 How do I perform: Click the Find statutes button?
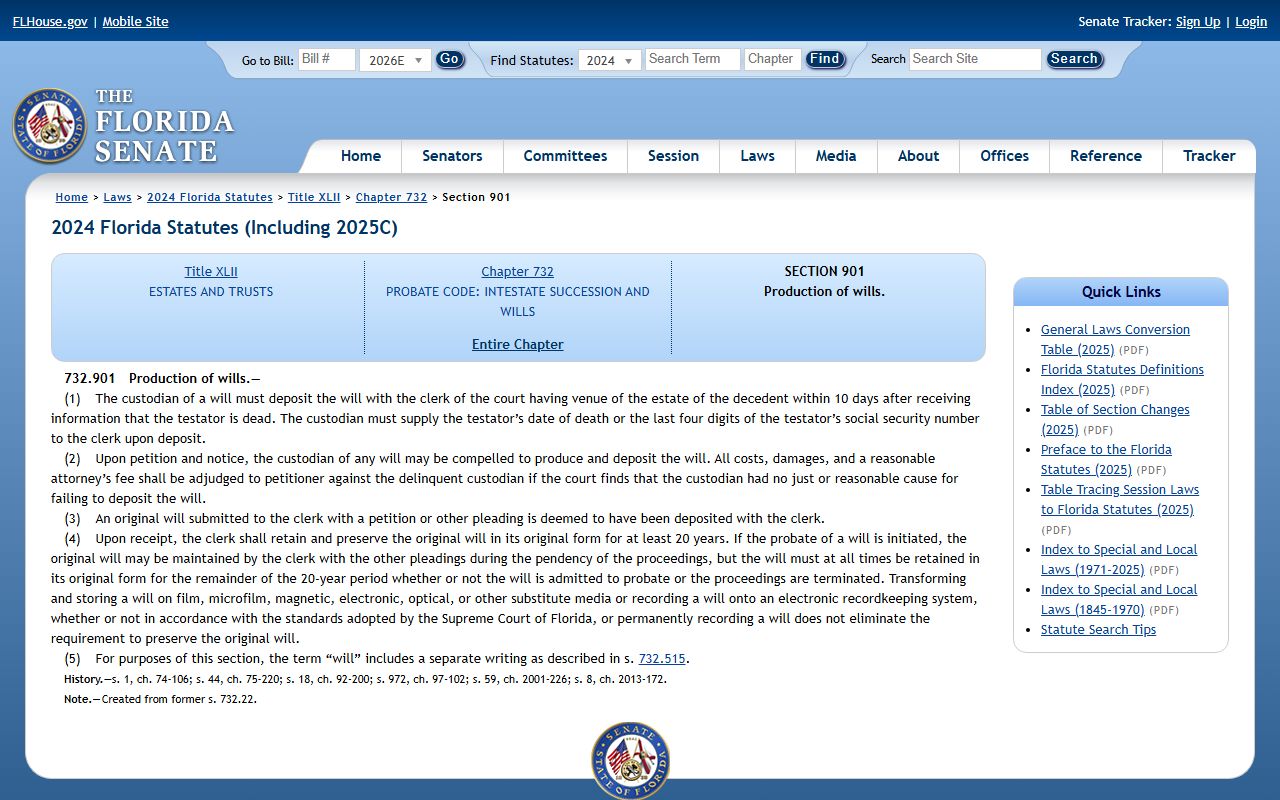(x=825, y=59)
